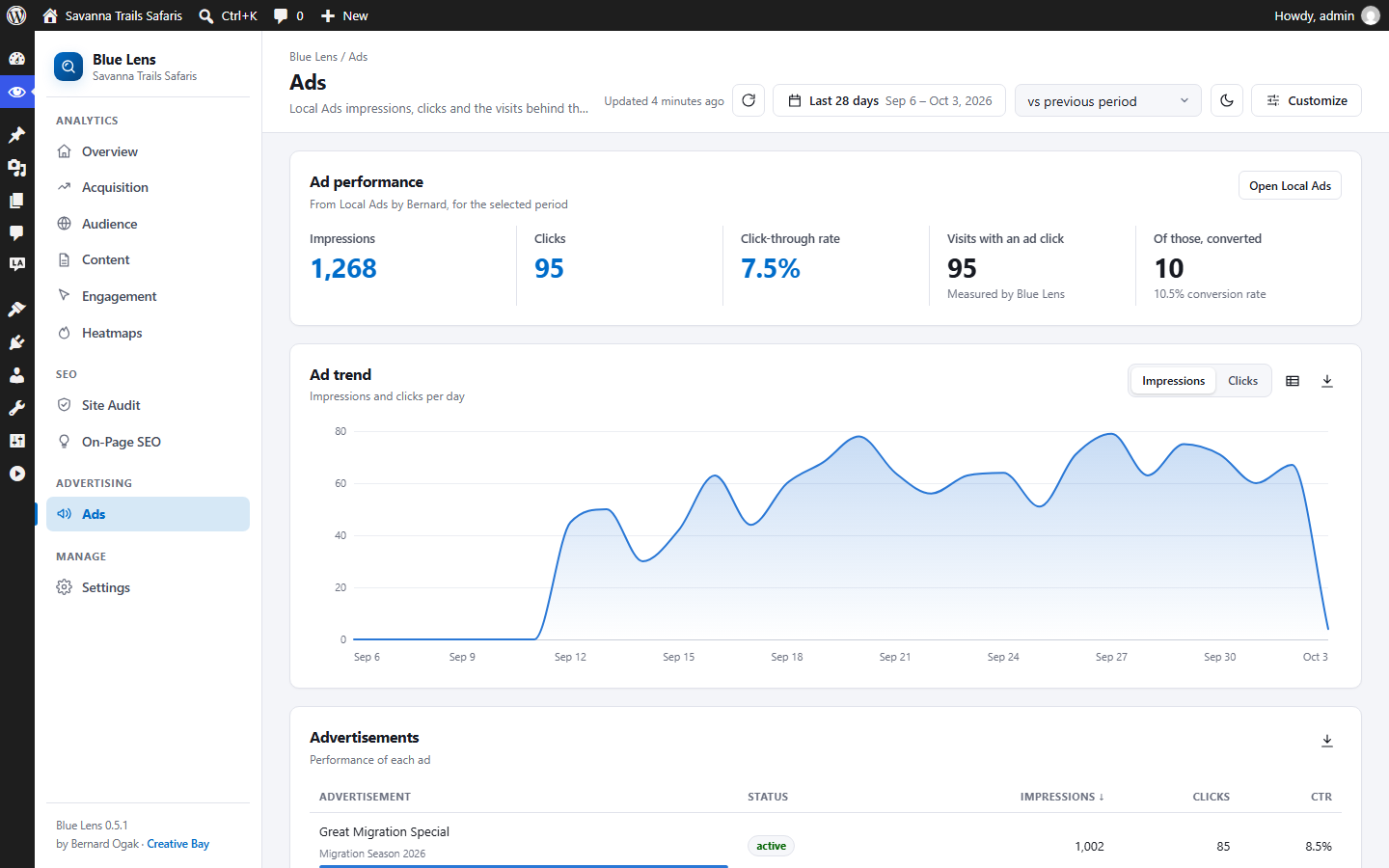Refresh the Ads data
This screenshot has height=868, width=1389.
749,100
